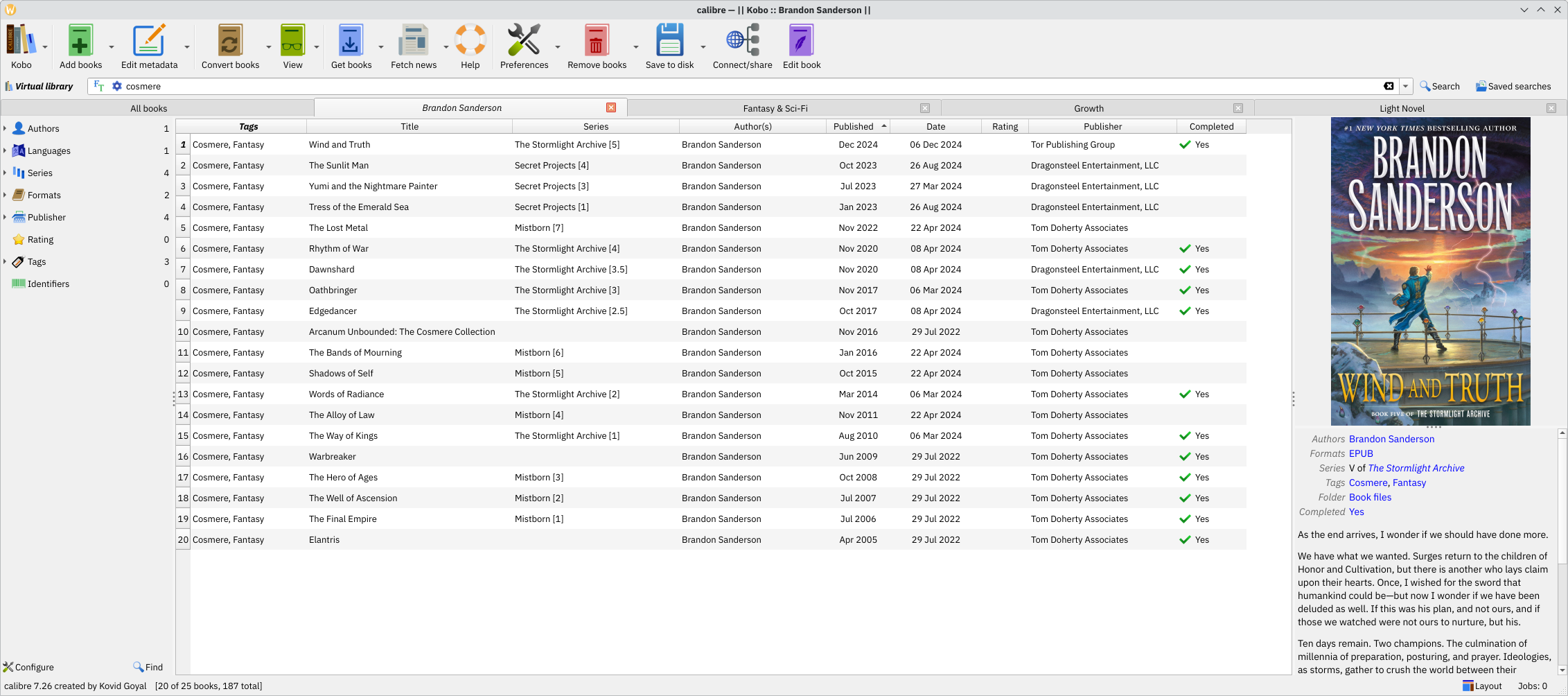Switch to All books tab
Screen dimensions: 1568x696
tap(149, 108)
